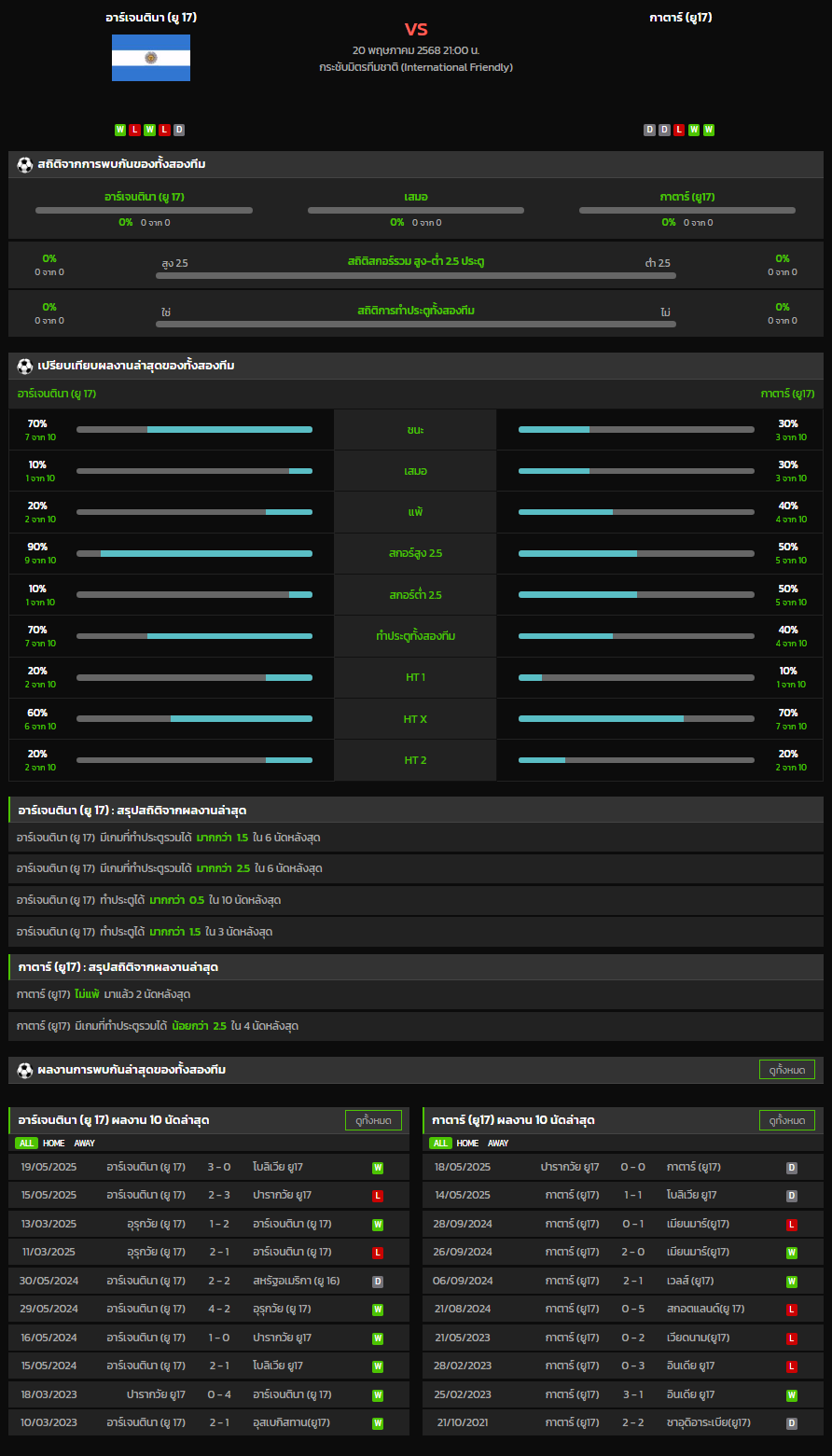
Task: Click the D result badge for match 18/05/2025
Action: coord(792,1167)
